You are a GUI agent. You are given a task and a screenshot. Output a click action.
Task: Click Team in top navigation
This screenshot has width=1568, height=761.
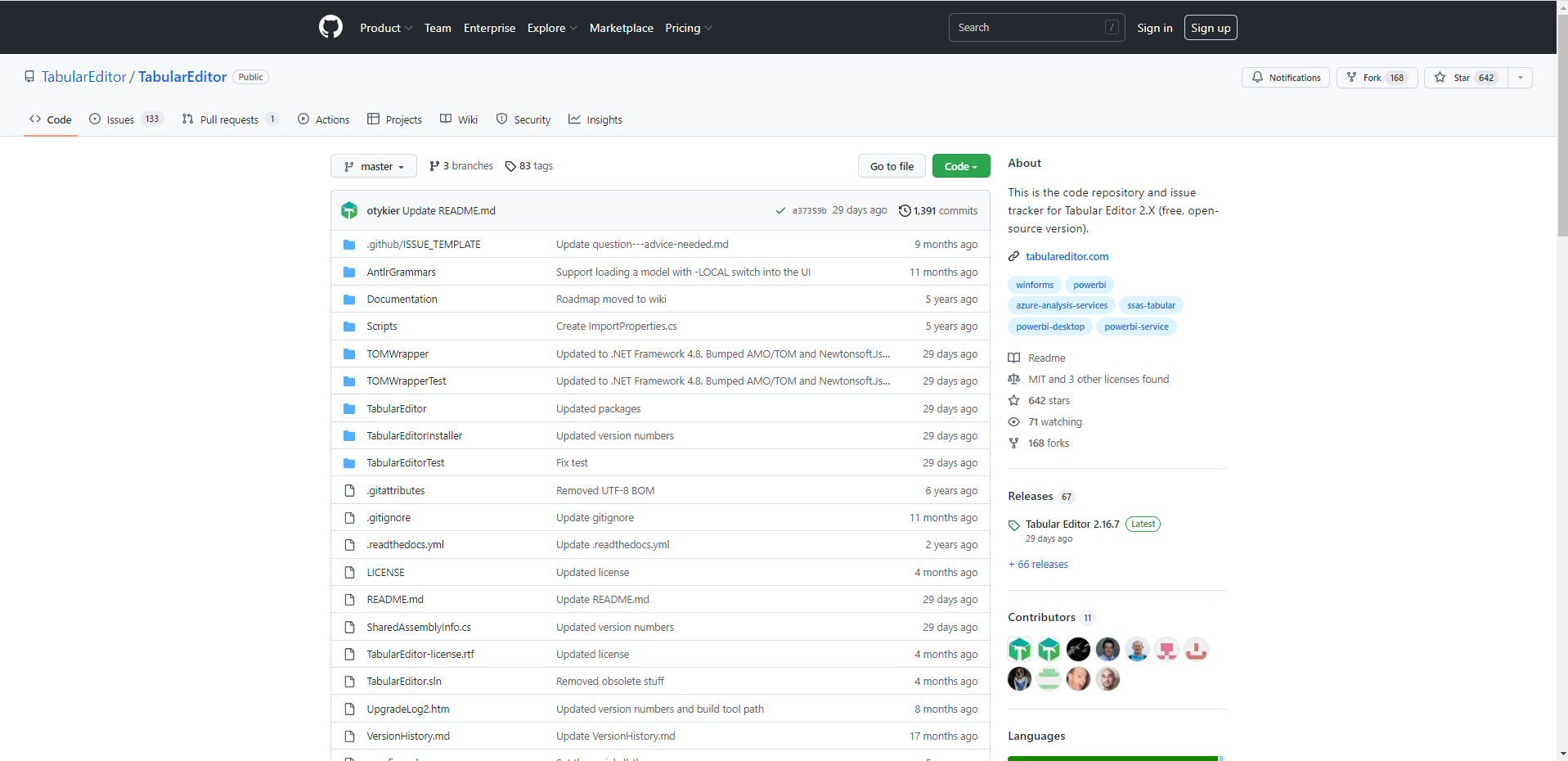tap(438, 28)
